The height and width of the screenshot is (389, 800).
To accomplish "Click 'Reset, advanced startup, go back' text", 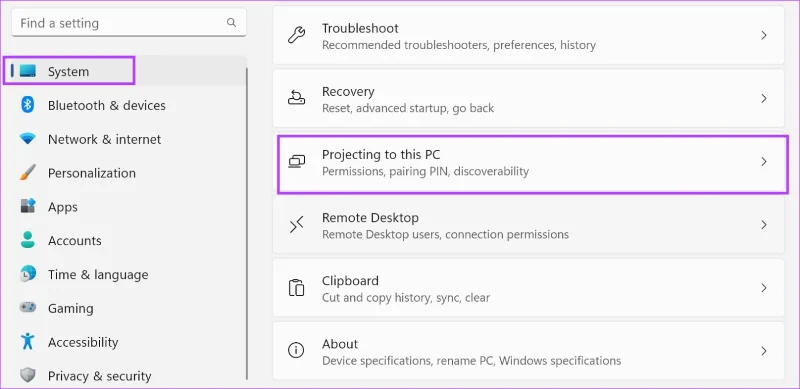I will tap(408, 108).
